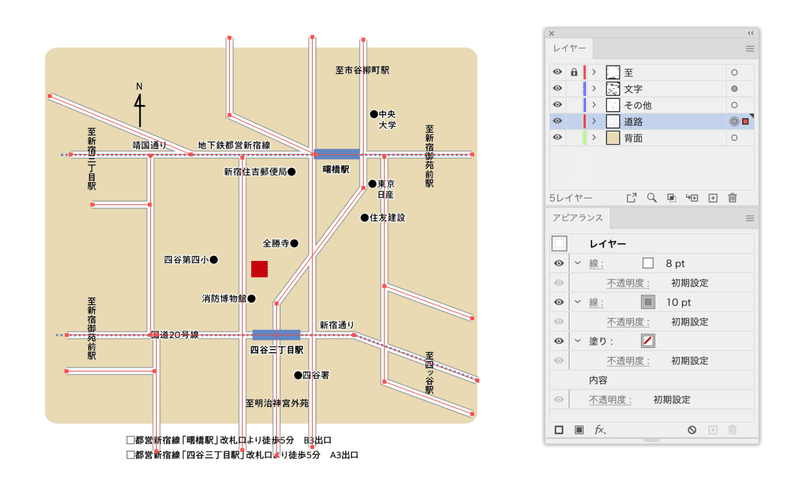Toggle visibility of the 10 pt stroke

tap(559, 302)
